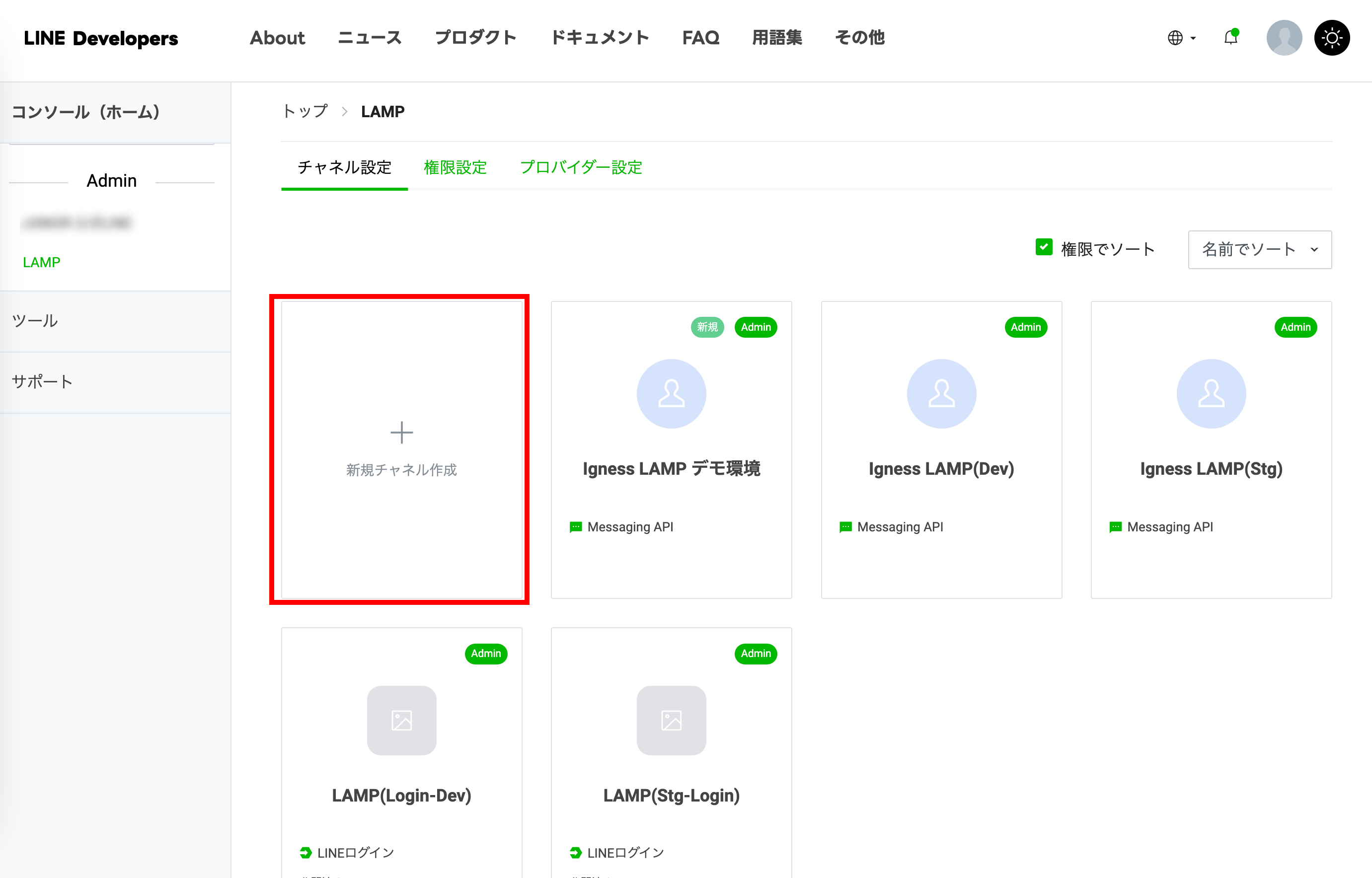Viewport: 1372px width, 878px height.
Task: Switch to the 権限設定 tab
Action: (455, 167)
